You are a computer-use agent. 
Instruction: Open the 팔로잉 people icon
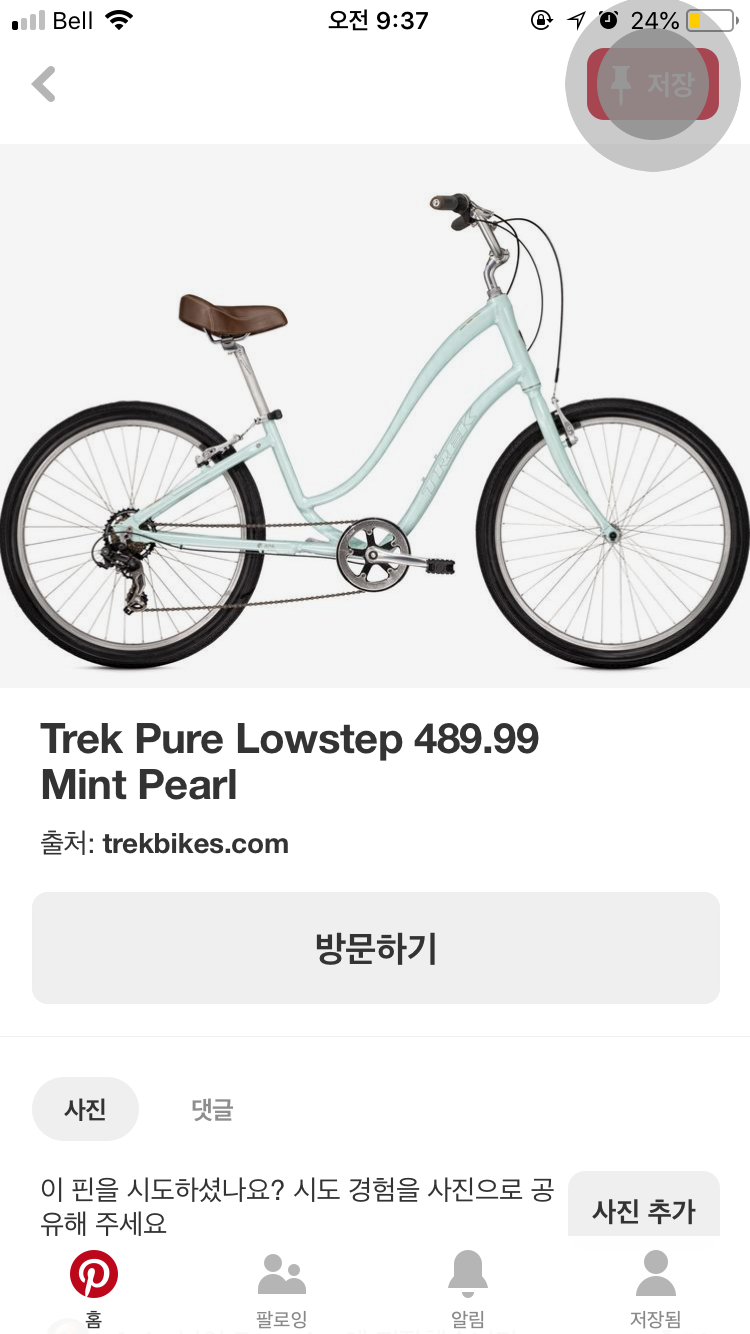[x=281, y=1274]
